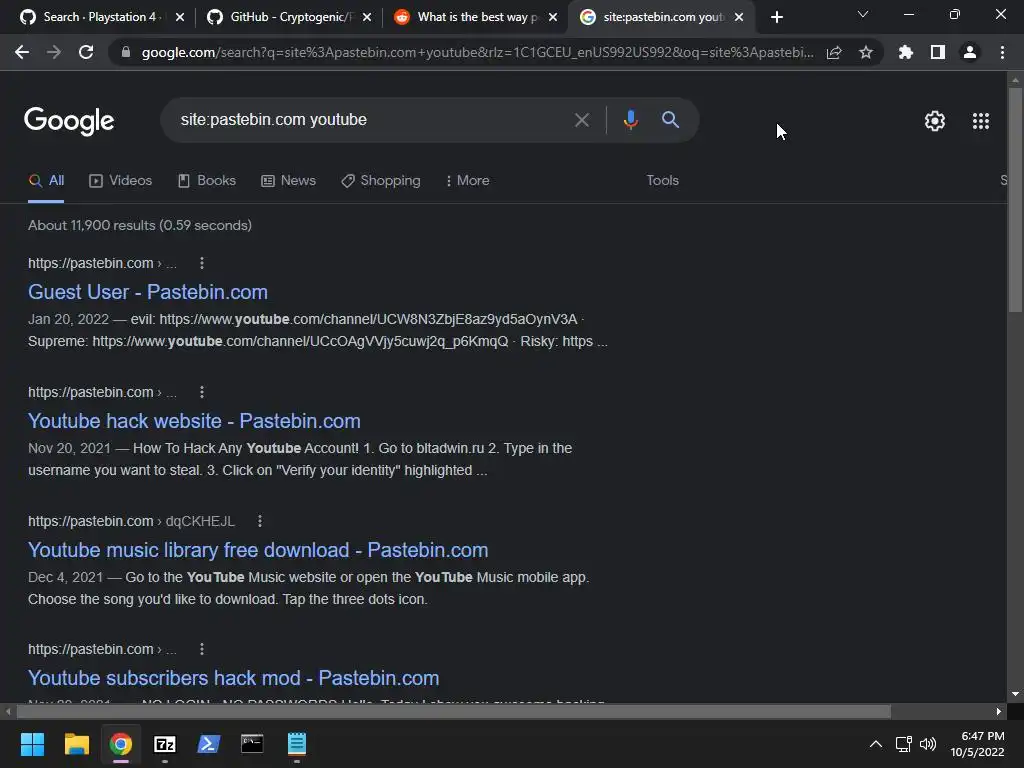Image resolution: width=1024 pixels, height=768 pixels.
Task: Launch PowerShell from the taskbar
Action: (x=208, y=744)
